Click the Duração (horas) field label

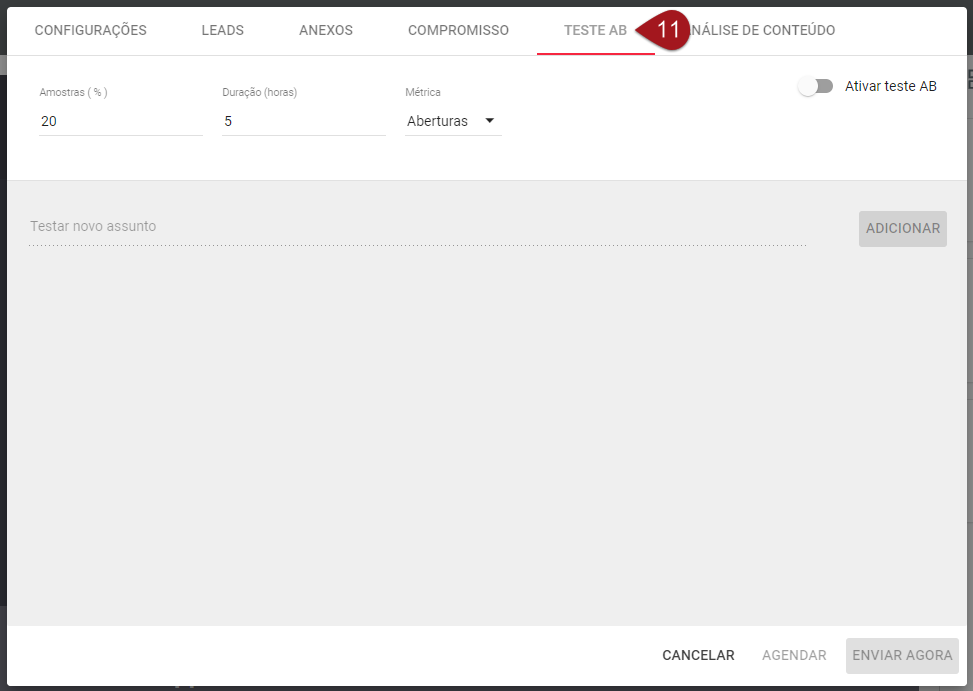coord(259,92)
